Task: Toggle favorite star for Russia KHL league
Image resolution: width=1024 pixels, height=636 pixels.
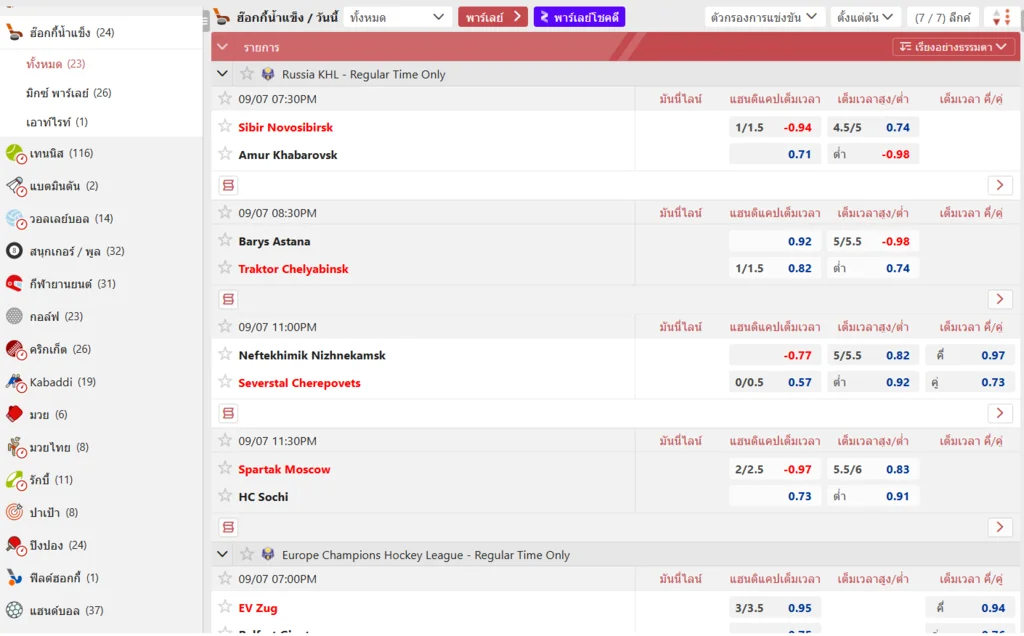Action: (247, 74)
